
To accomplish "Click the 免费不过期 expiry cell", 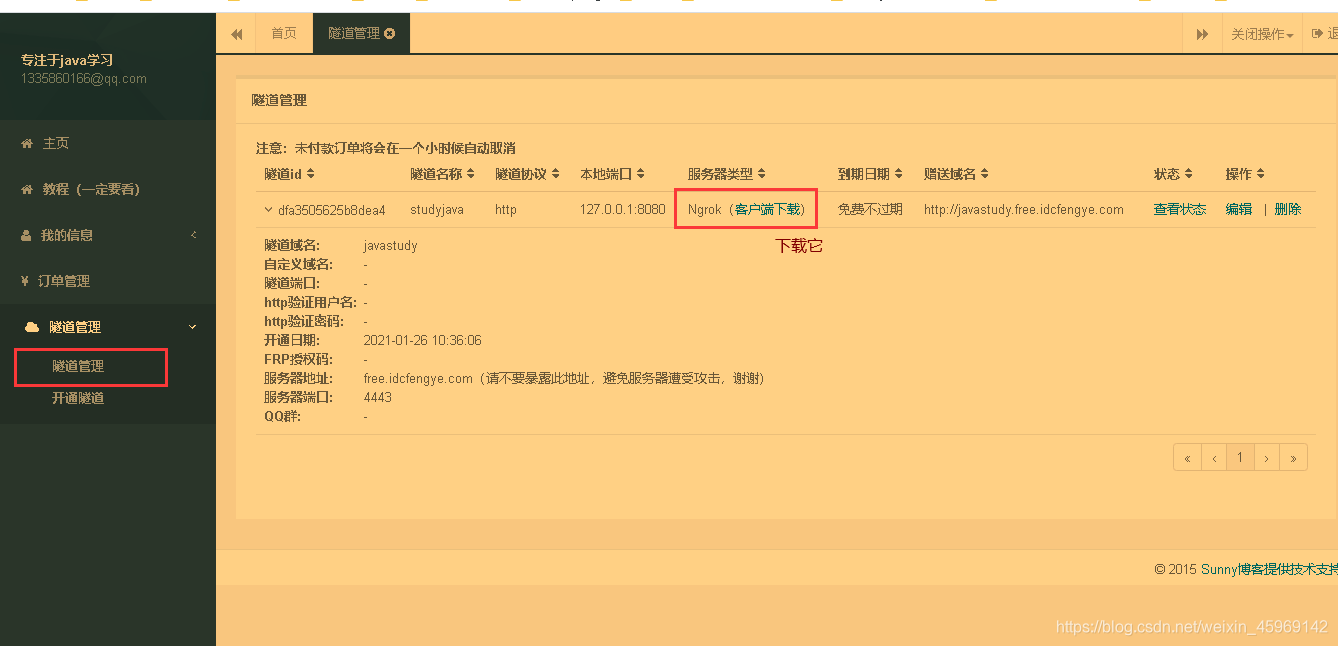I will pos(870,210).
